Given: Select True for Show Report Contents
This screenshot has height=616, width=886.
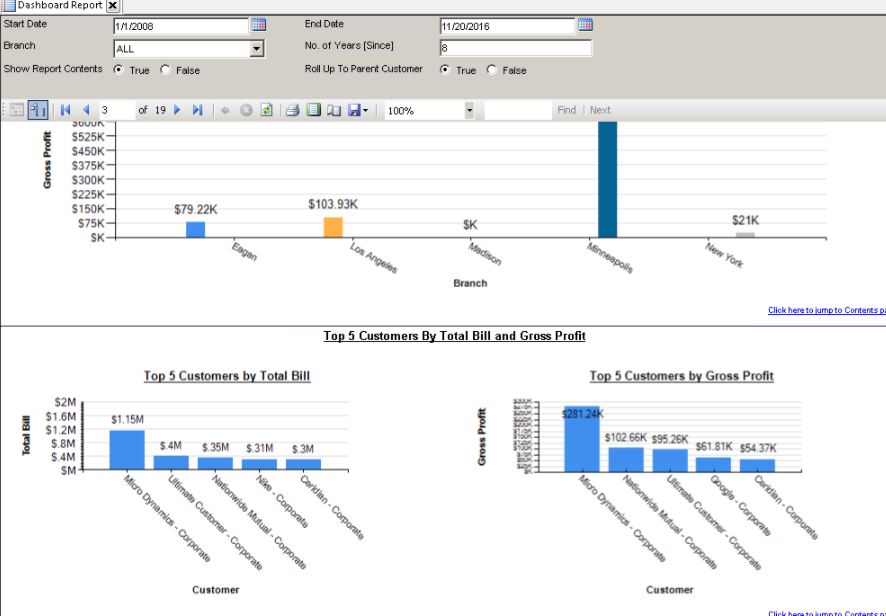Looking at the screenshot, I should pyautogui.click(x=118, y=70).
